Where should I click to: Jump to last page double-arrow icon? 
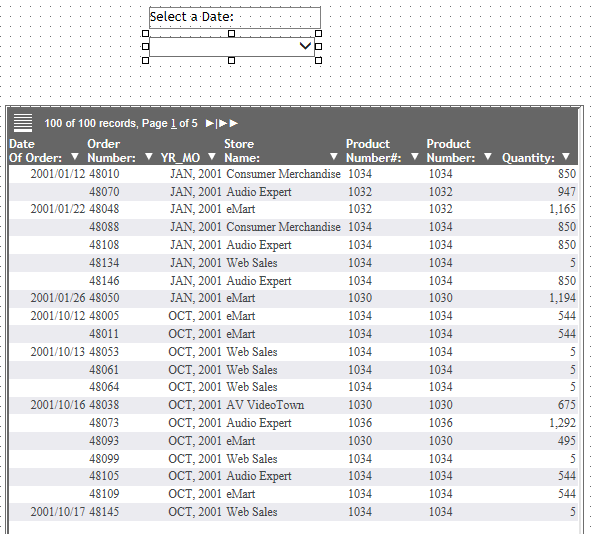coord(228,123)
